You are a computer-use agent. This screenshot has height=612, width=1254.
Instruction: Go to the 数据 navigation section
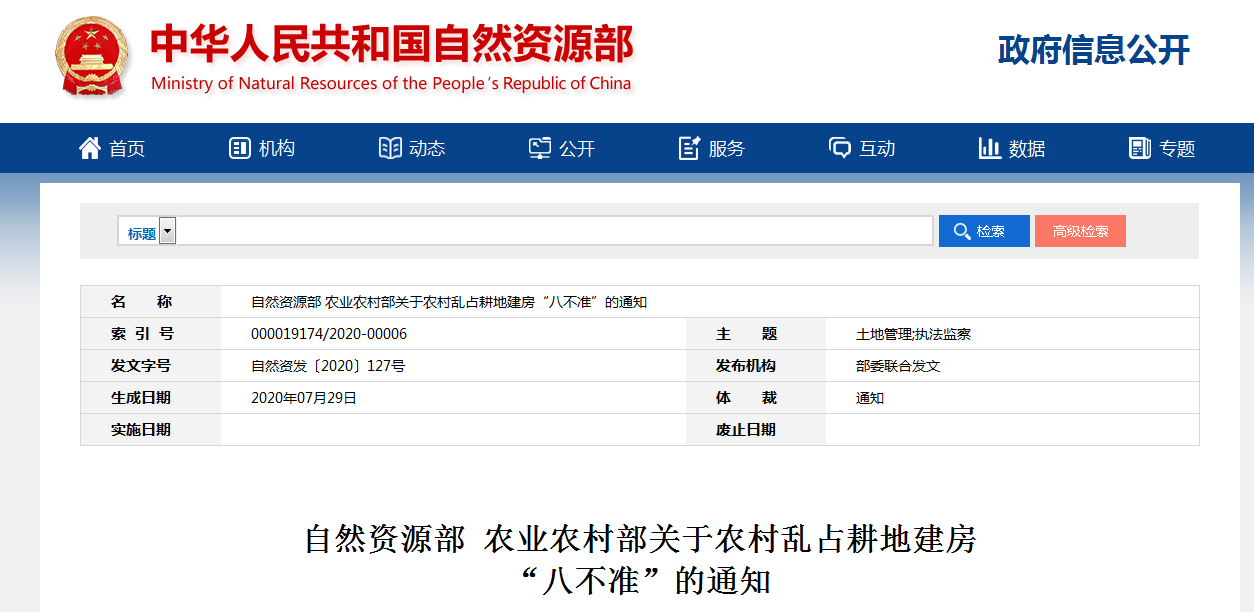tap(1027, 149)
